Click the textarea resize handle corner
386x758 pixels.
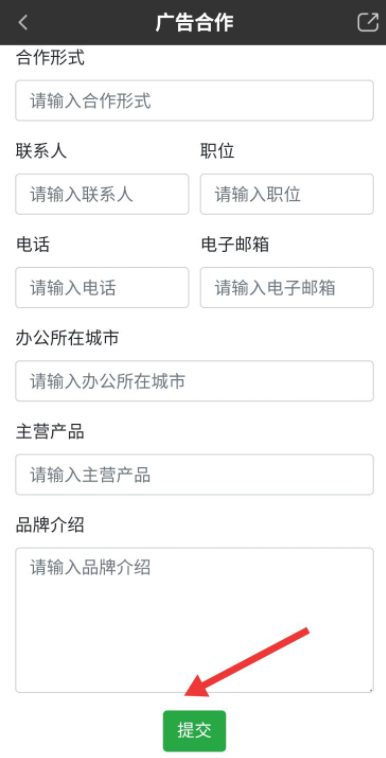[x=370, y=689]
